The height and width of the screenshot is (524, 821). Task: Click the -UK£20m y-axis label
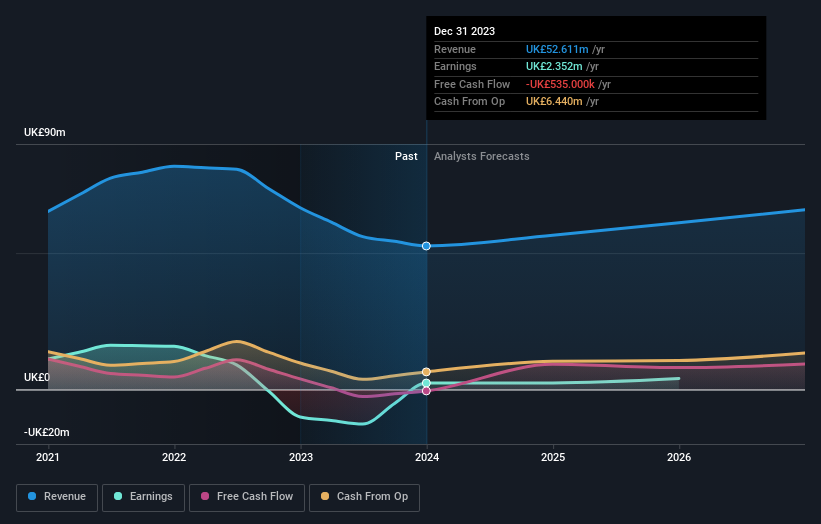[x=47, y=432]
